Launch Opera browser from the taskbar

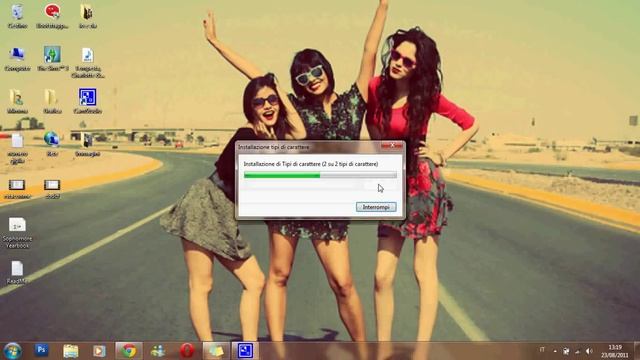[187, 351]
